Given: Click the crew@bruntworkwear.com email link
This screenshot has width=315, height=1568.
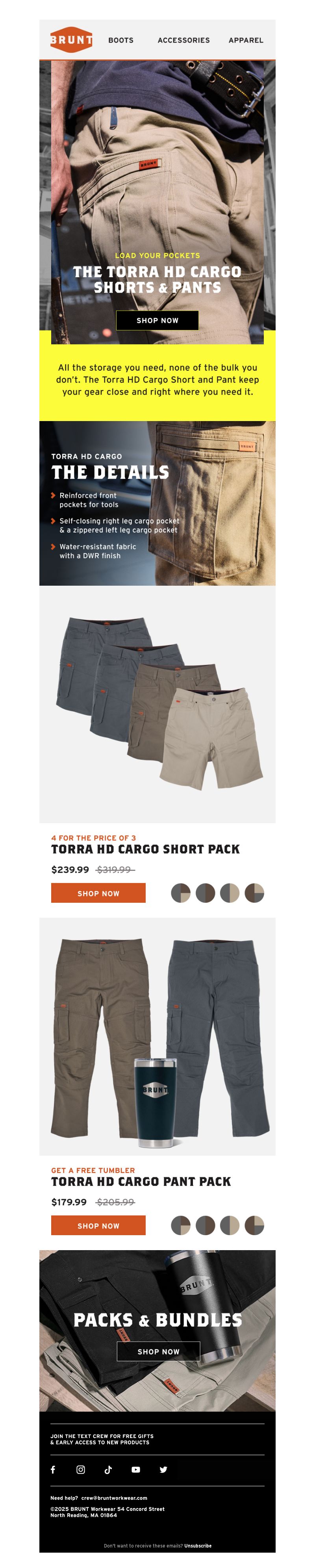Looking at the screenshot, I should click(114, 1498).
